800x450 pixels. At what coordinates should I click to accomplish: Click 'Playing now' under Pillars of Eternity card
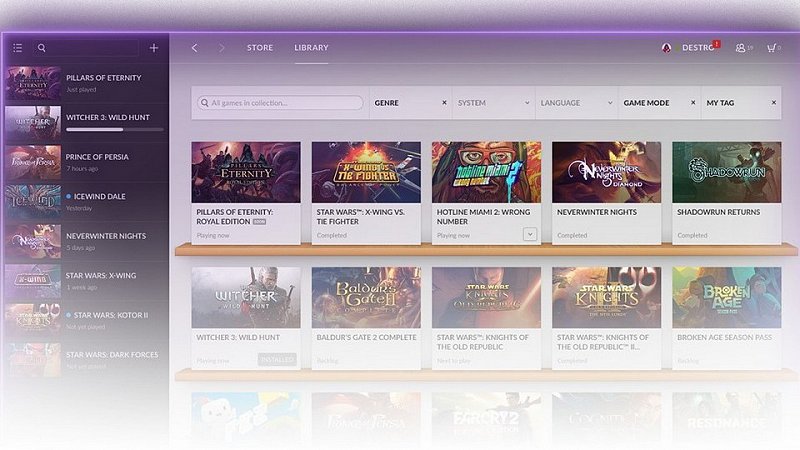tap(213, 235)
